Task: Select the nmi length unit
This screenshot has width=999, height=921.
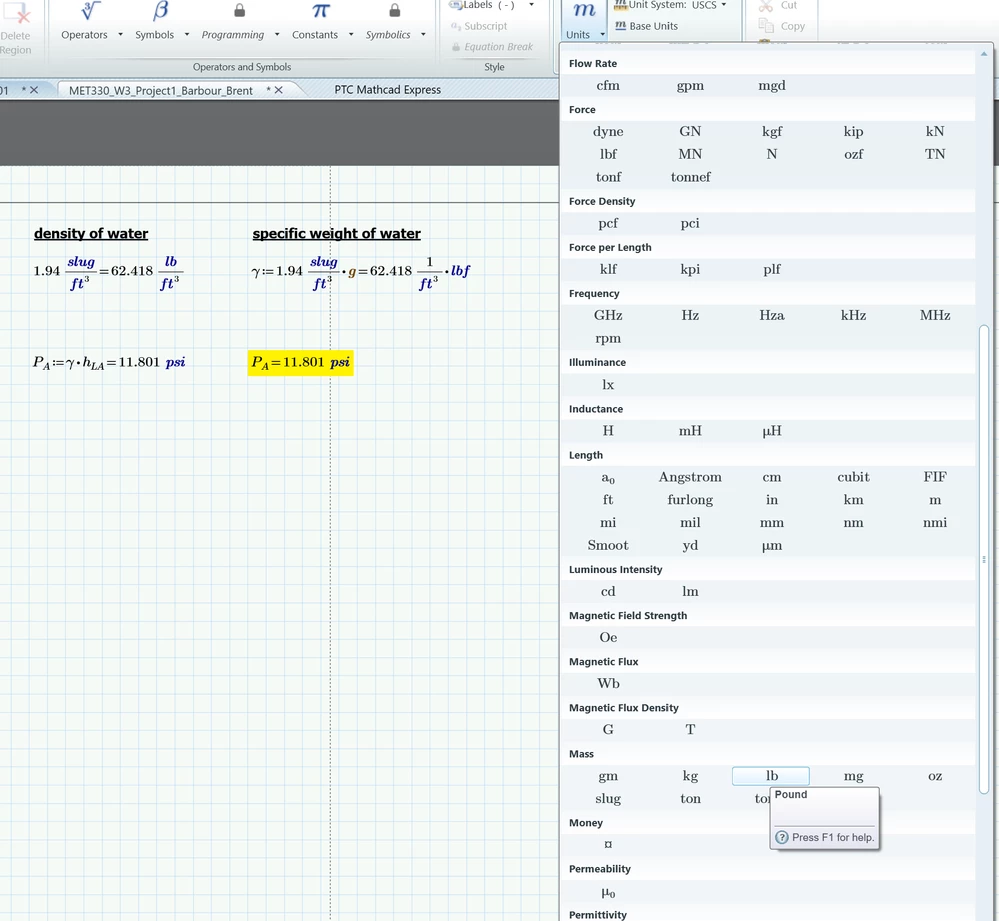Action: pos(935,522)
